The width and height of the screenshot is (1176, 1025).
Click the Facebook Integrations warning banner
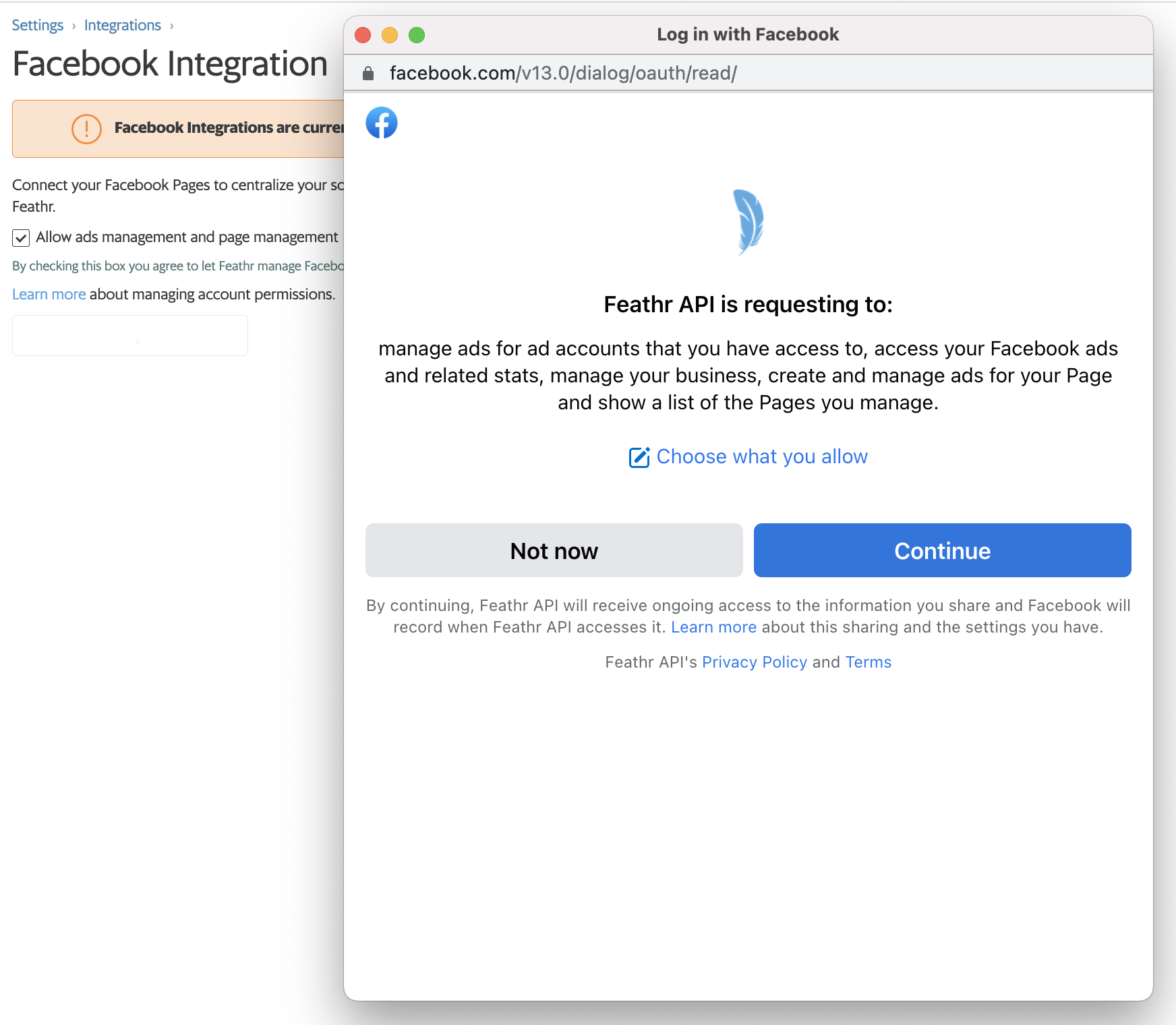[x=179, y=129]
